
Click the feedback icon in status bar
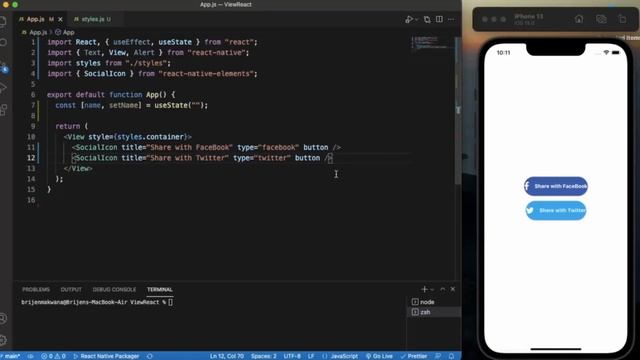click(438, 356)
